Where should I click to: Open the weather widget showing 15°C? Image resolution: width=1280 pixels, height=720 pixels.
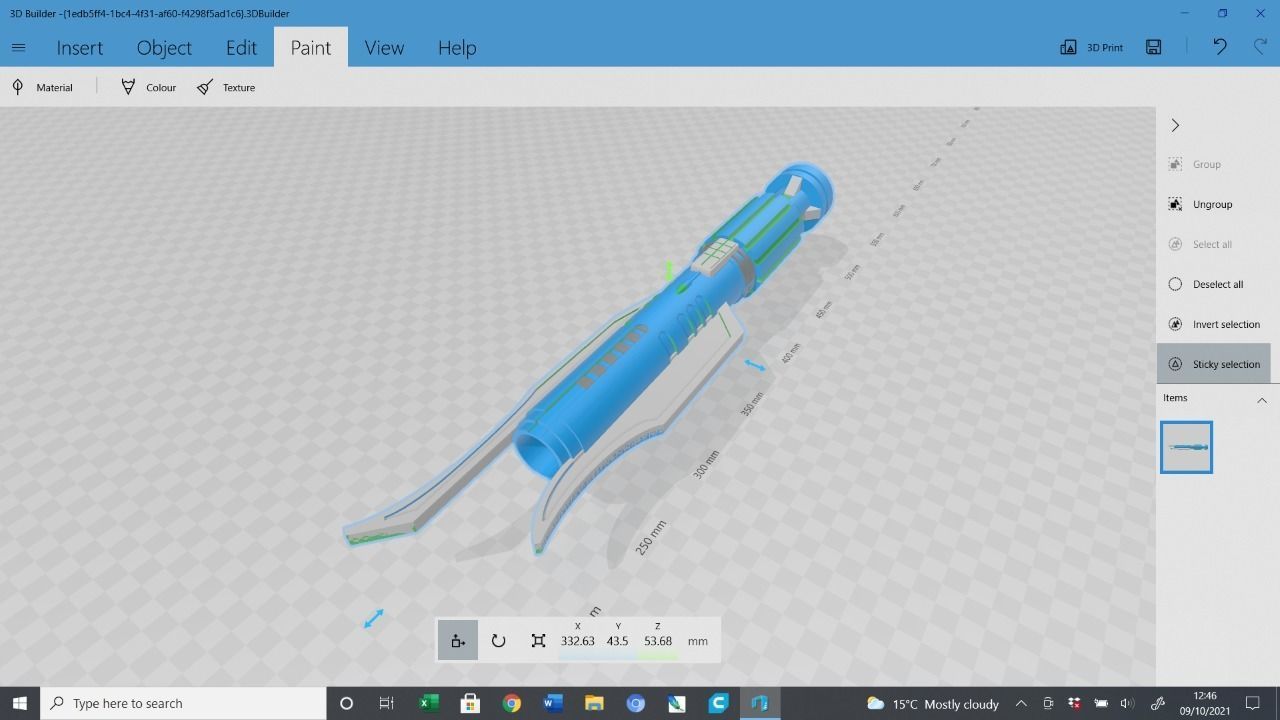click(932, 704)
